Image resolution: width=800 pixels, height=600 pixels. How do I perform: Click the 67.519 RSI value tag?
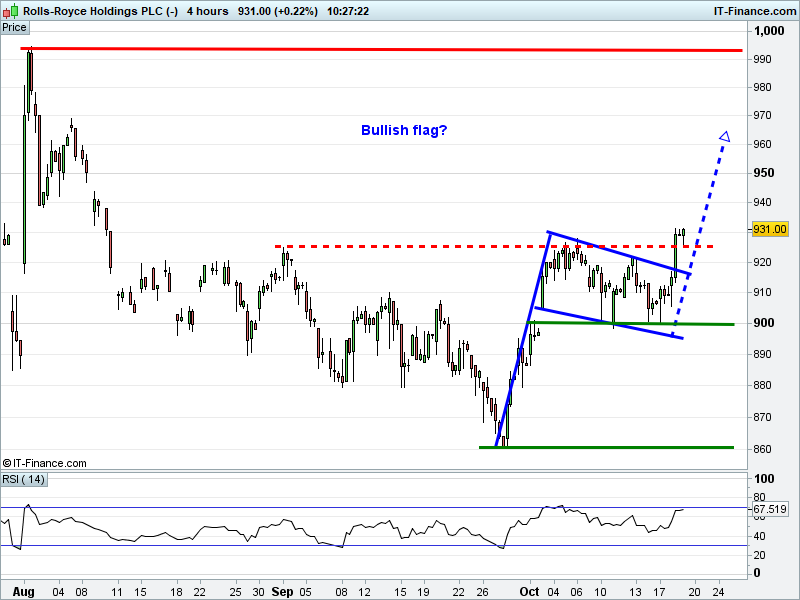point(769,509)
